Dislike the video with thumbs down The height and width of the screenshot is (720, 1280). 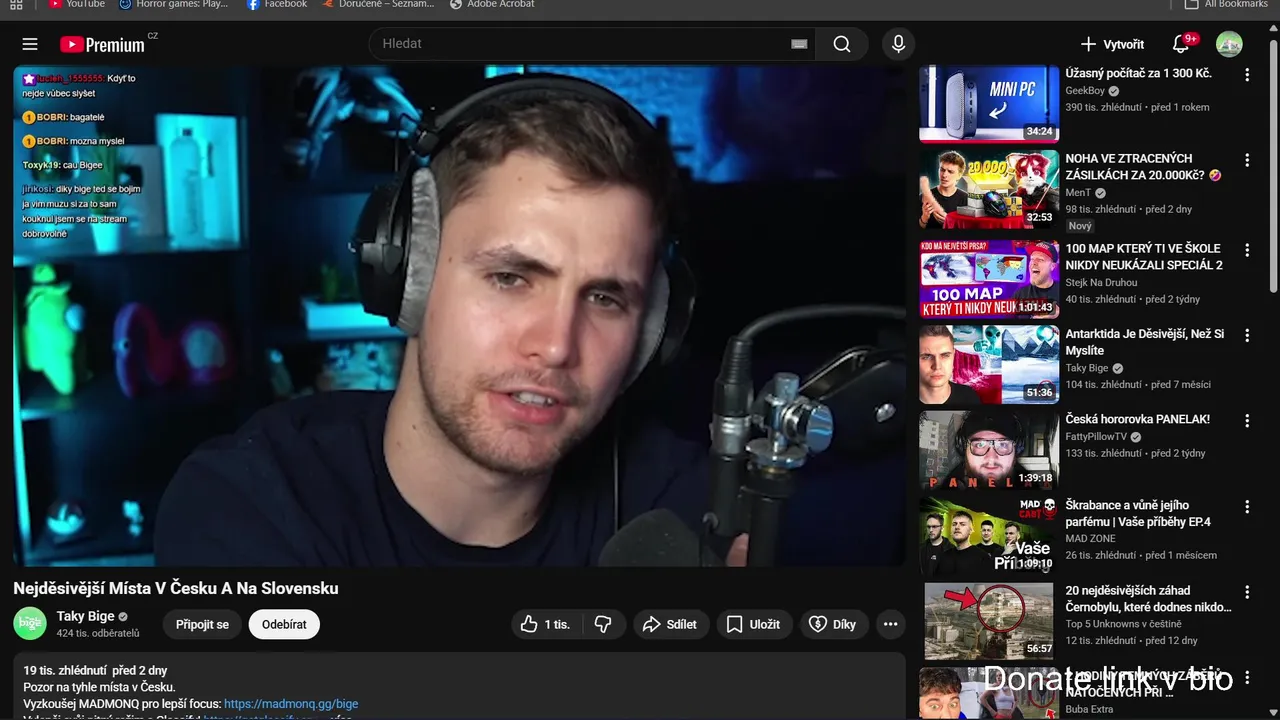(603, 624)
